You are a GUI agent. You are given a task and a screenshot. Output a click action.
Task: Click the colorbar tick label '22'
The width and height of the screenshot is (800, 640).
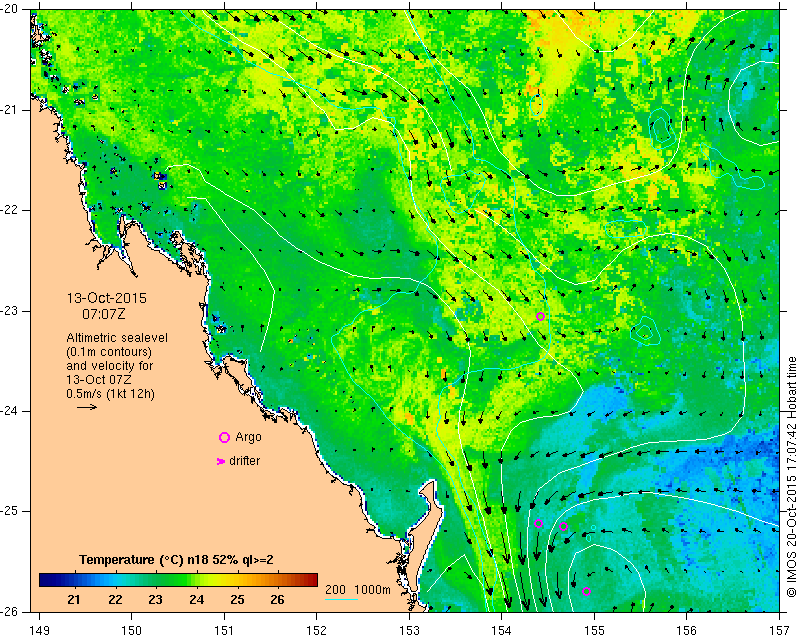[115, 599]
